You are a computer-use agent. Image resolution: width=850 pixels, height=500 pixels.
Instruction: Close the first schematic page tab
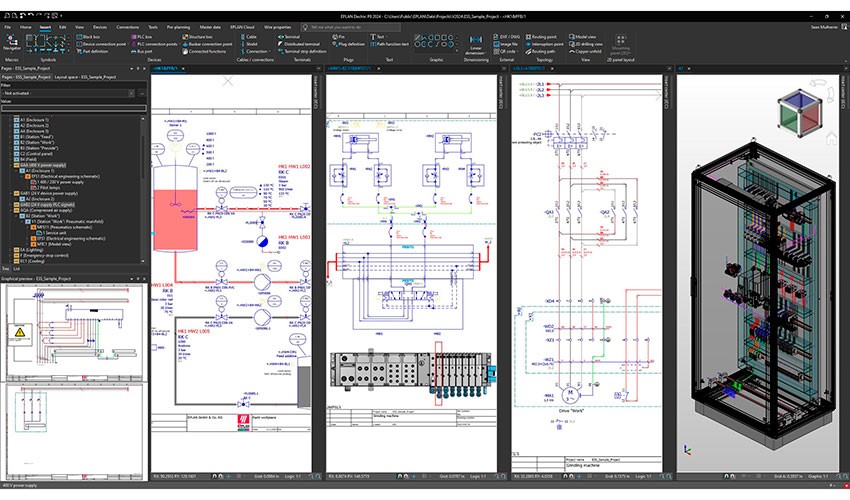click(183, 68)
